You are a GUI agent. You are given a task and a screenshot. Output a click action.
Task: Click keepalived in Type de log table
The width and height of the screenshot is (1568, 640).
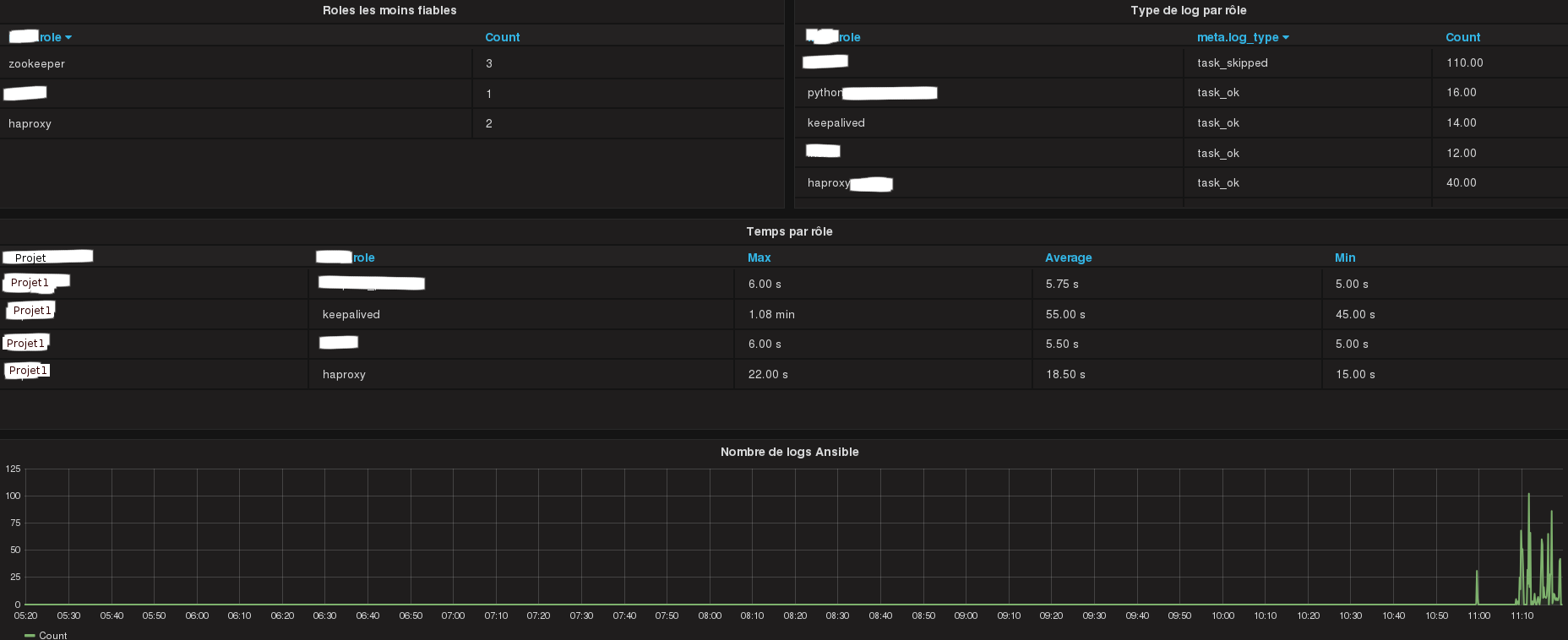pos(836,122)
